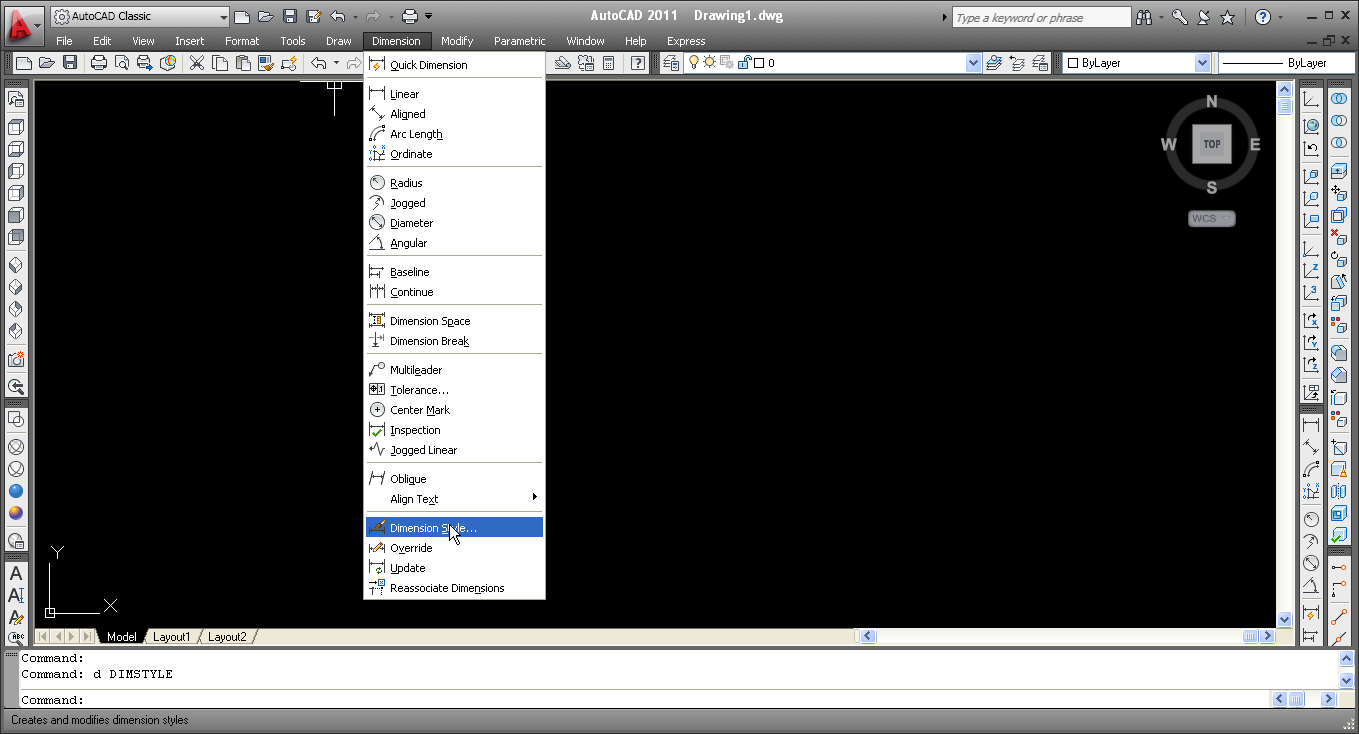Switch to the Layout1 tab

click(x=171, y=637)
